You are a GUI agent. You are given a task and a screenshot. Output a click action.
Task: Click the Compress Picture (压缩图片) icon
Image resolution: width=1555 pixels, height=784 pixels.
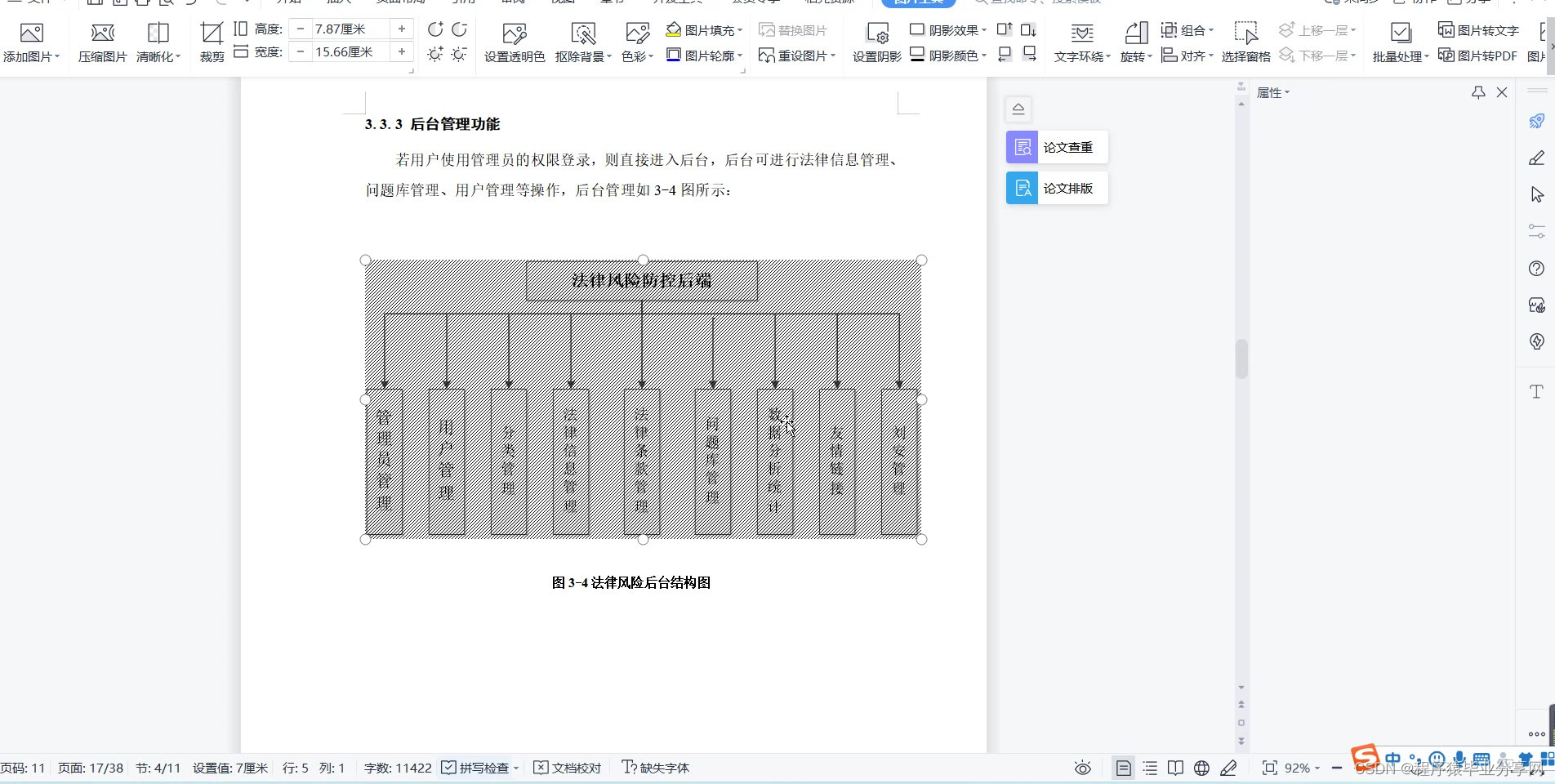(102, 33)
